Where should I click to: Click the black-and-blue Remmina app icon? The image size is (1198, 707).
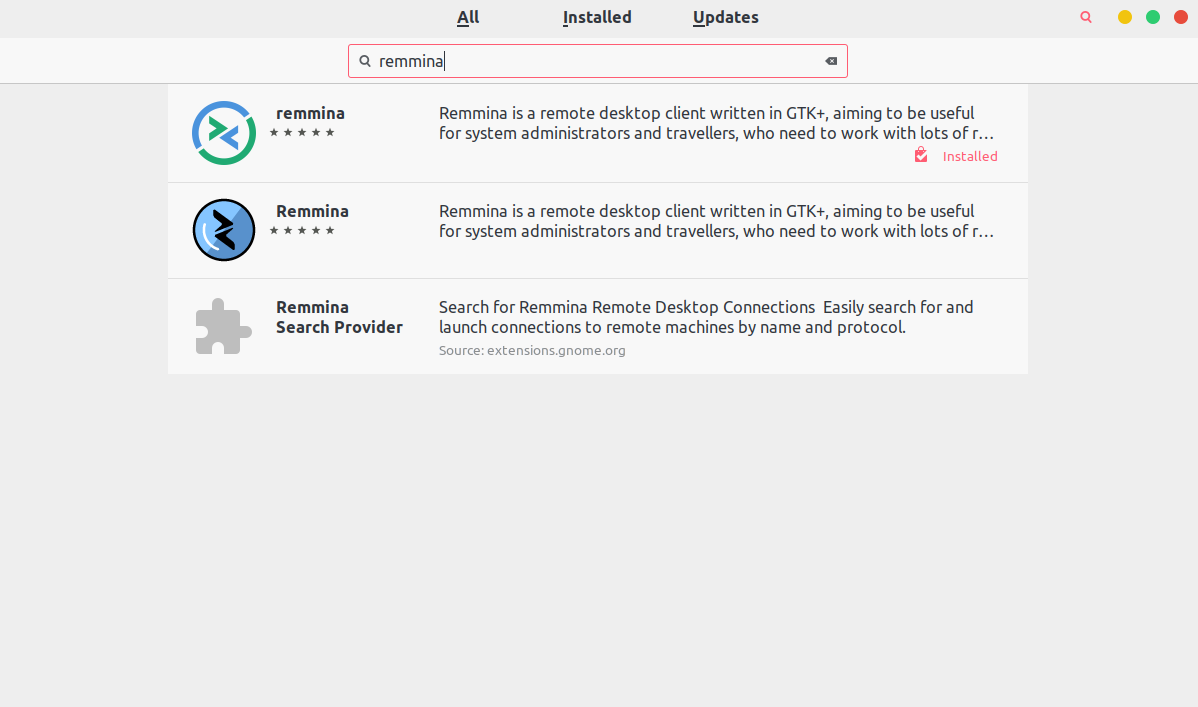pos(224,230)
